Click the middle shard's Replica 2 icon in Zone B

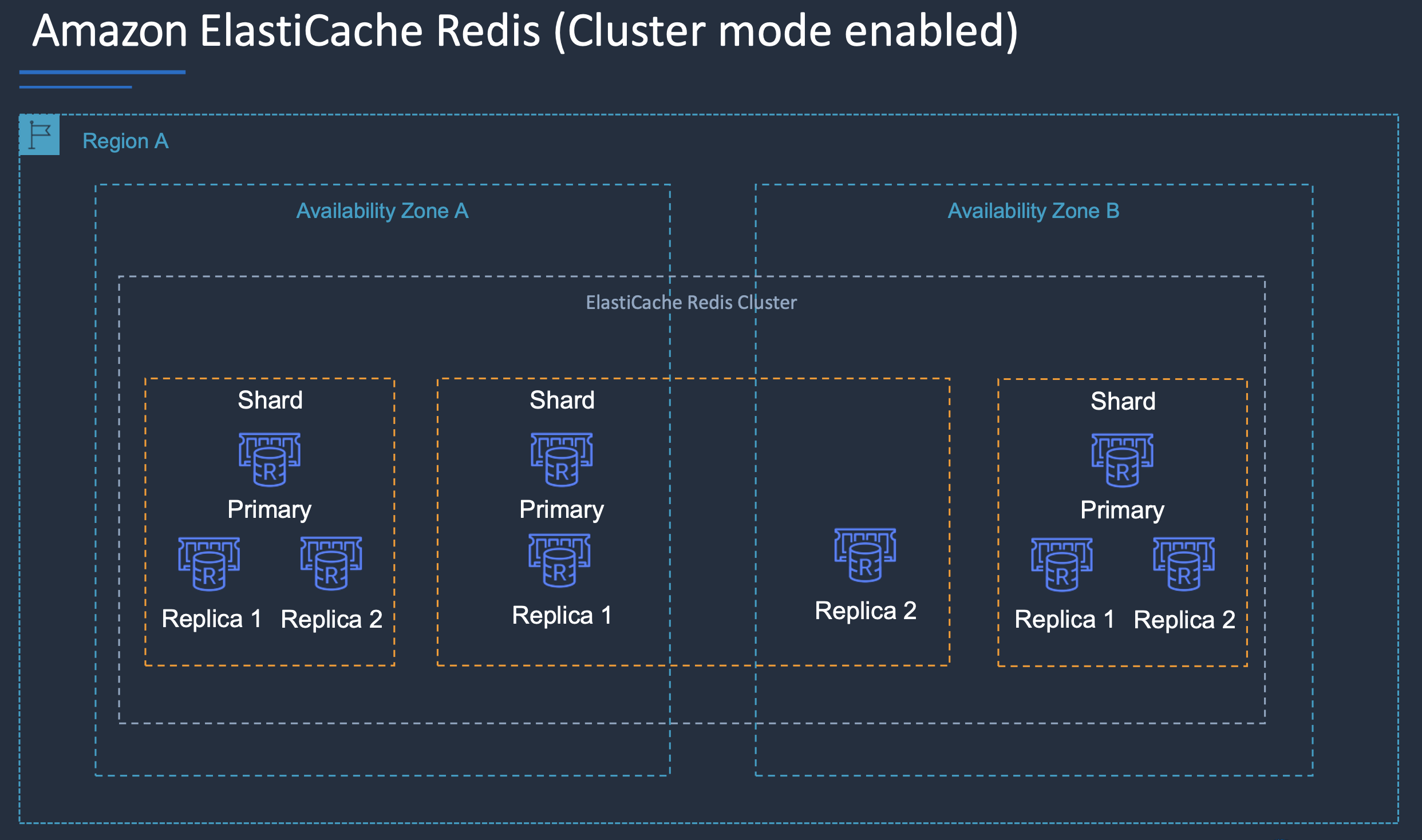(865, 555)
